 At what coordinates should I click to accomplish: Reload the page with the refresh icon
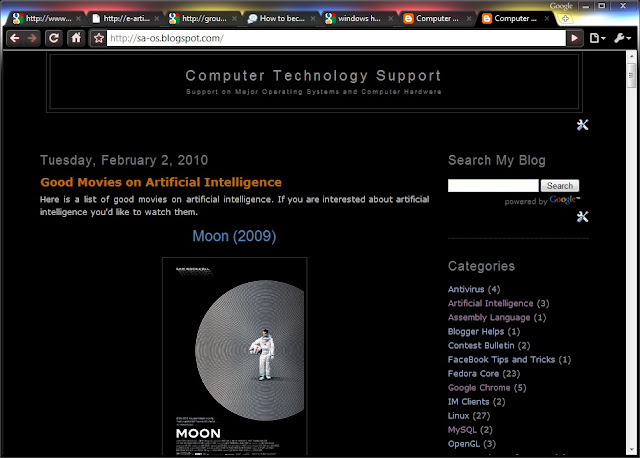pos(53,38)
